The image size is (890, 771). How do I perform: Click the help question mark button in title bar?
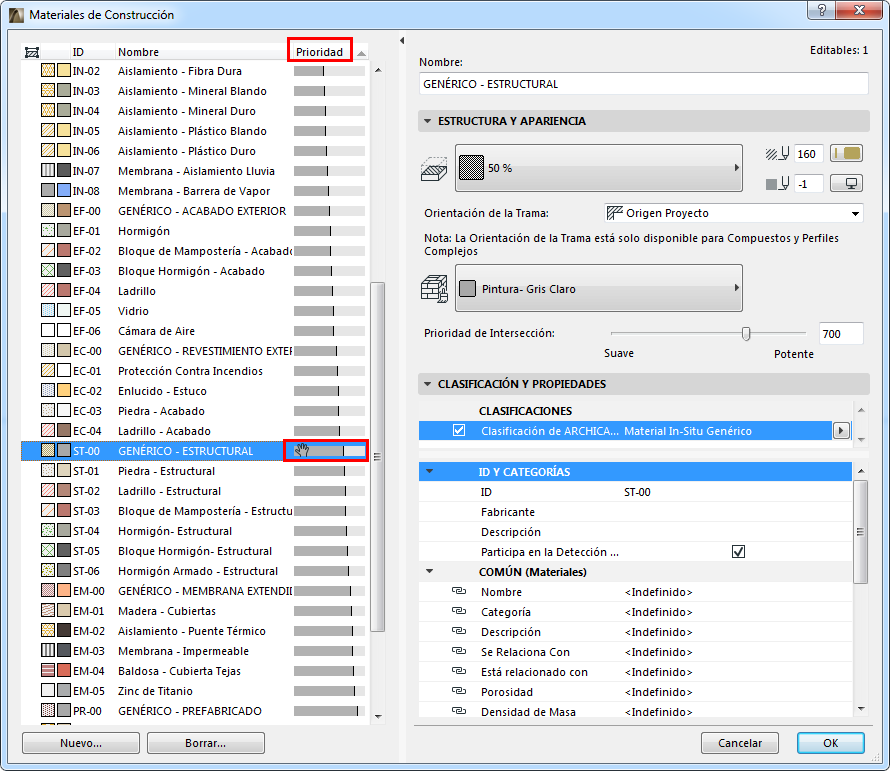(822, 10)
